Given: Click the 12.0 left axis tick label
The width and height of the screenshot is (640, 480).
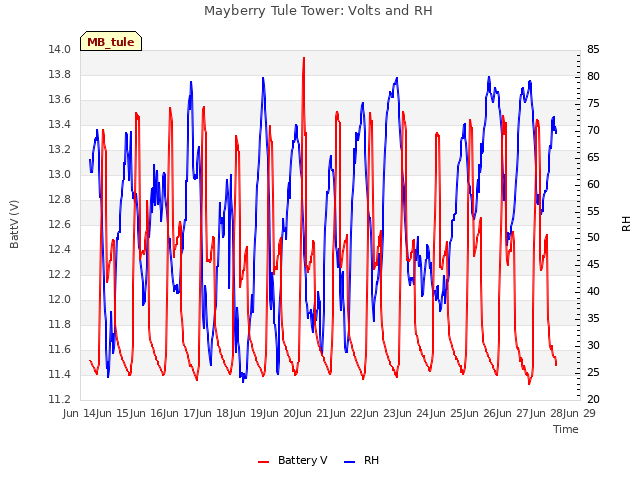Looking at the screenshot, I should coord(59,300).
